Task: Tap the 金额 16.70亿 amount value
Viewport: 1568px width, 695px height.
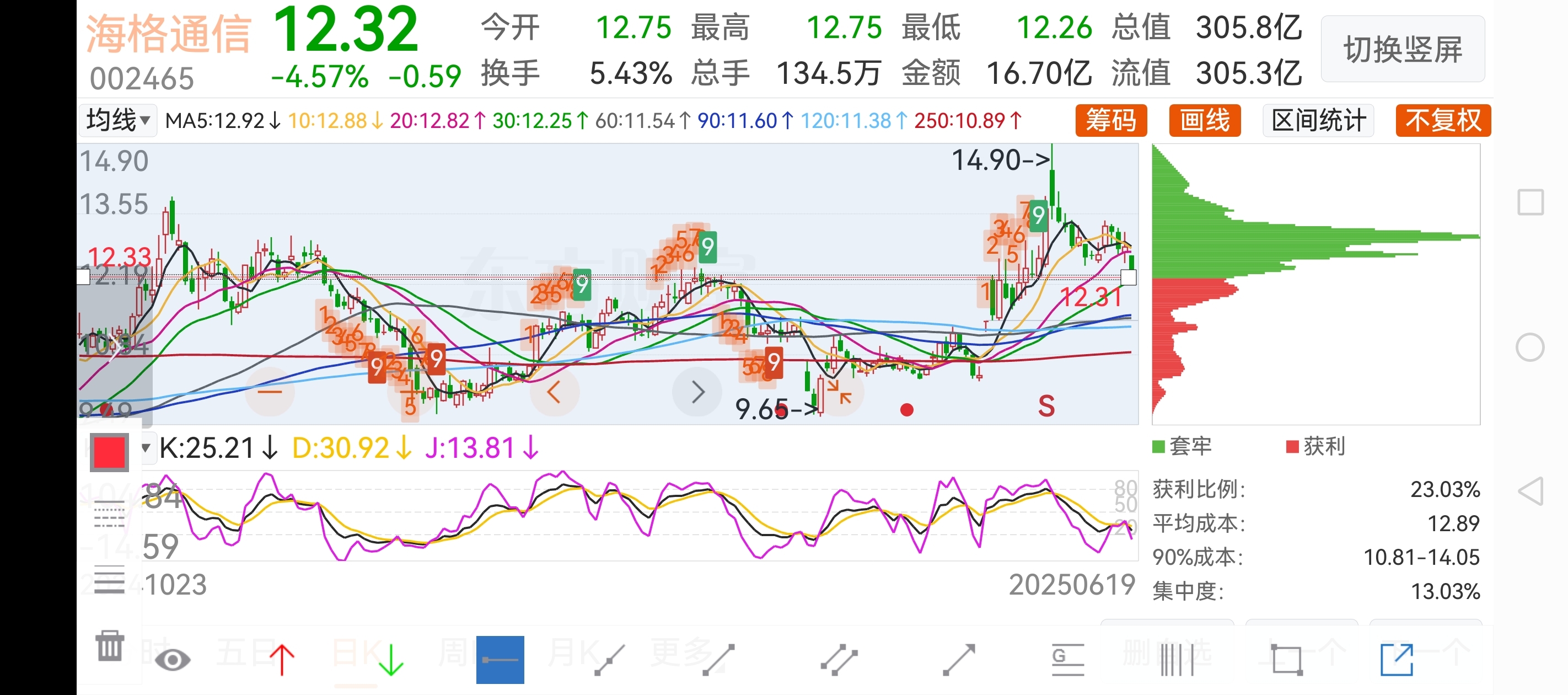Action: pos(996,73)
